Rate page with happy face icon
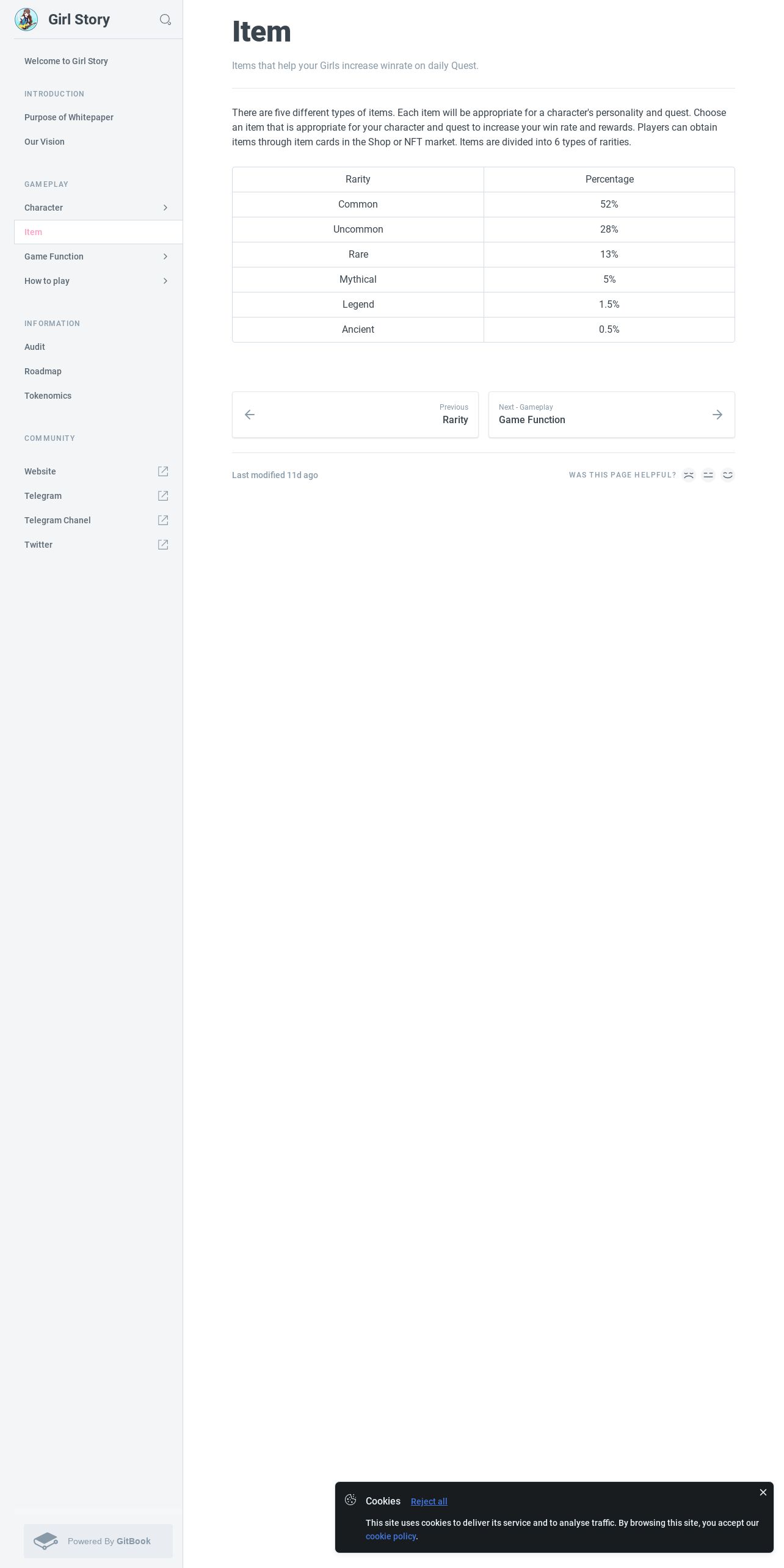The height and width of the screenshot is (1568, 784). tap(728, 475)
